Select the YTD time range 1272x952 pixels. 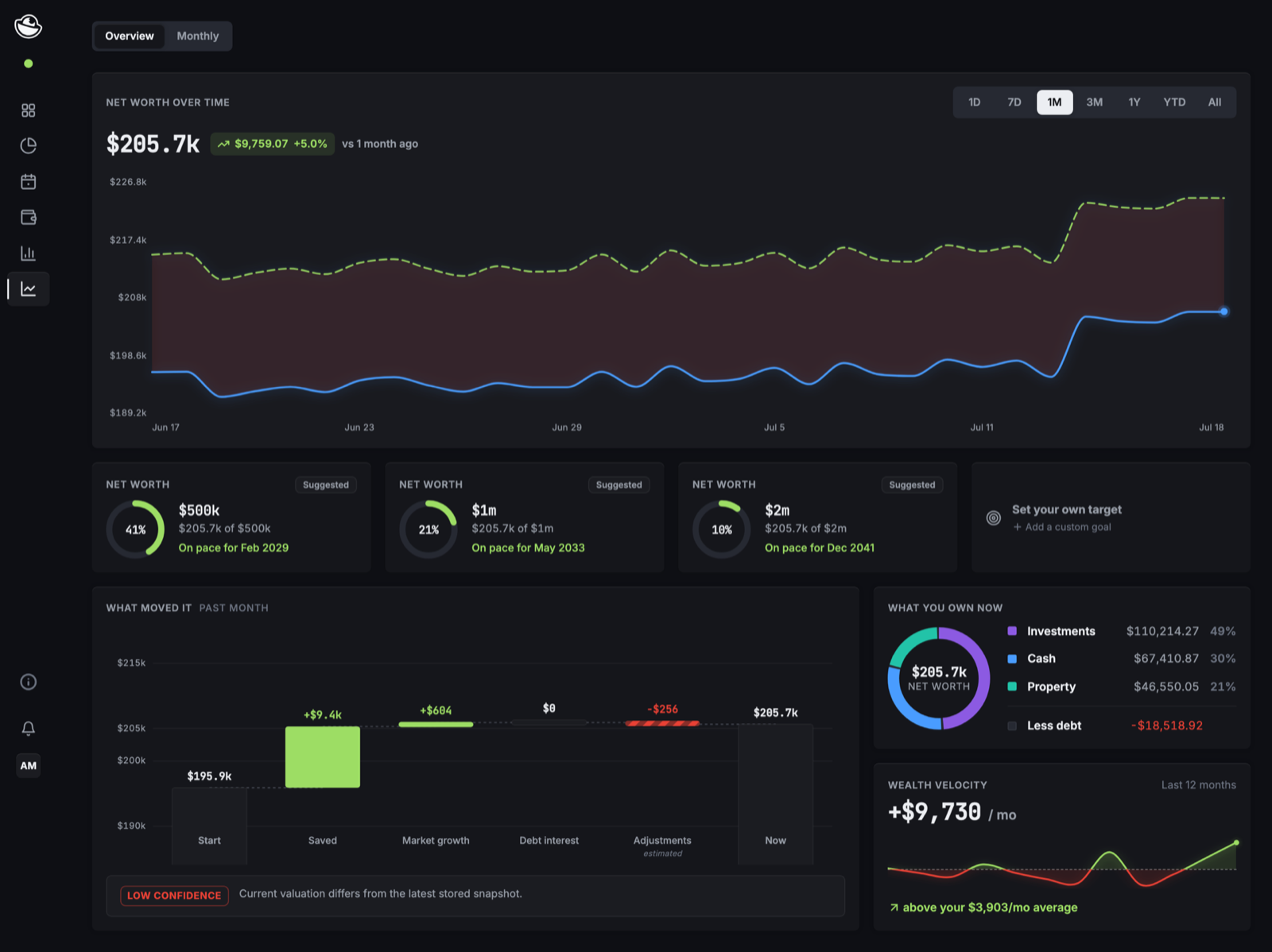[x=1174, y=102]
